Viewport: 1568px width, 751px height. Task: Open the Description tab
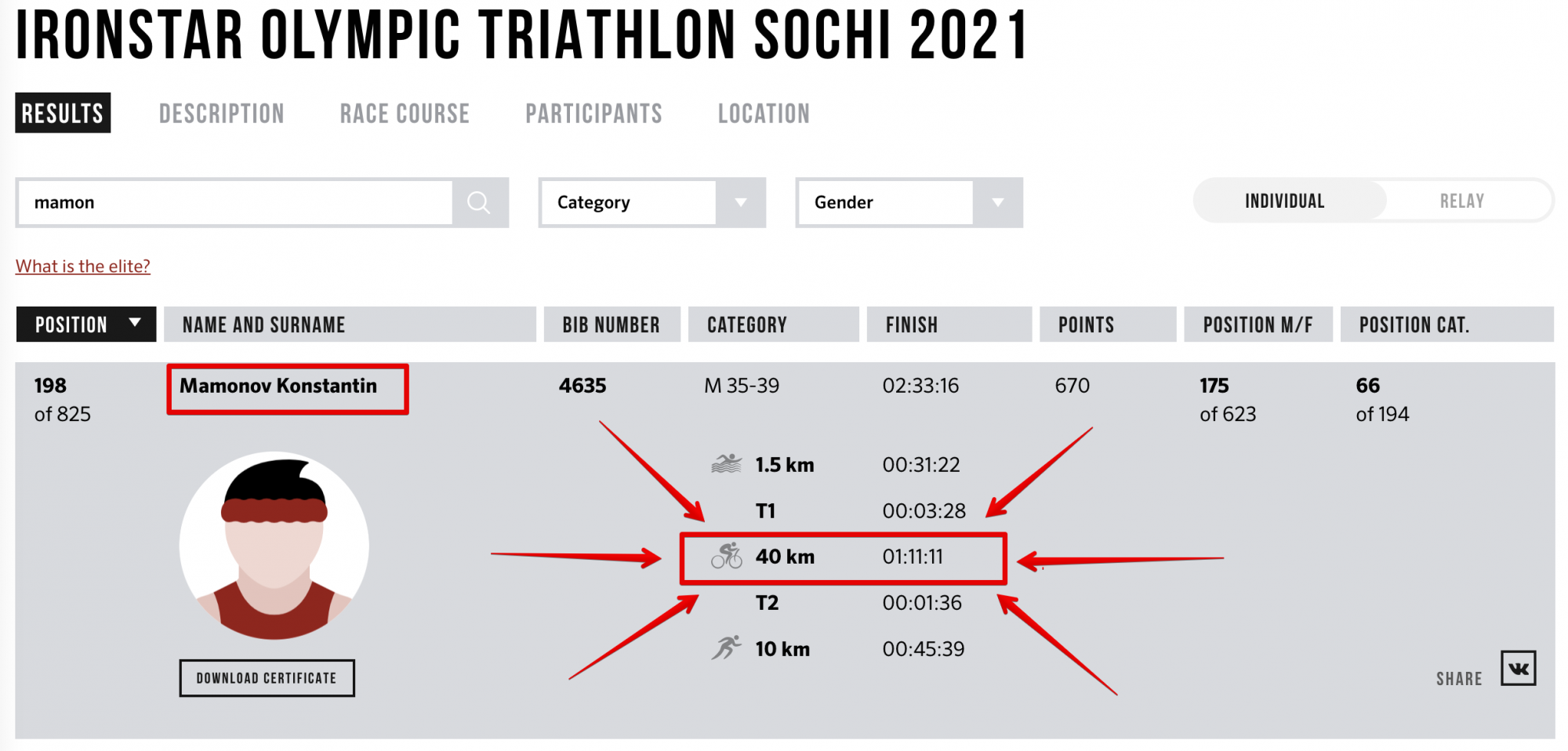tap(222, 114)
